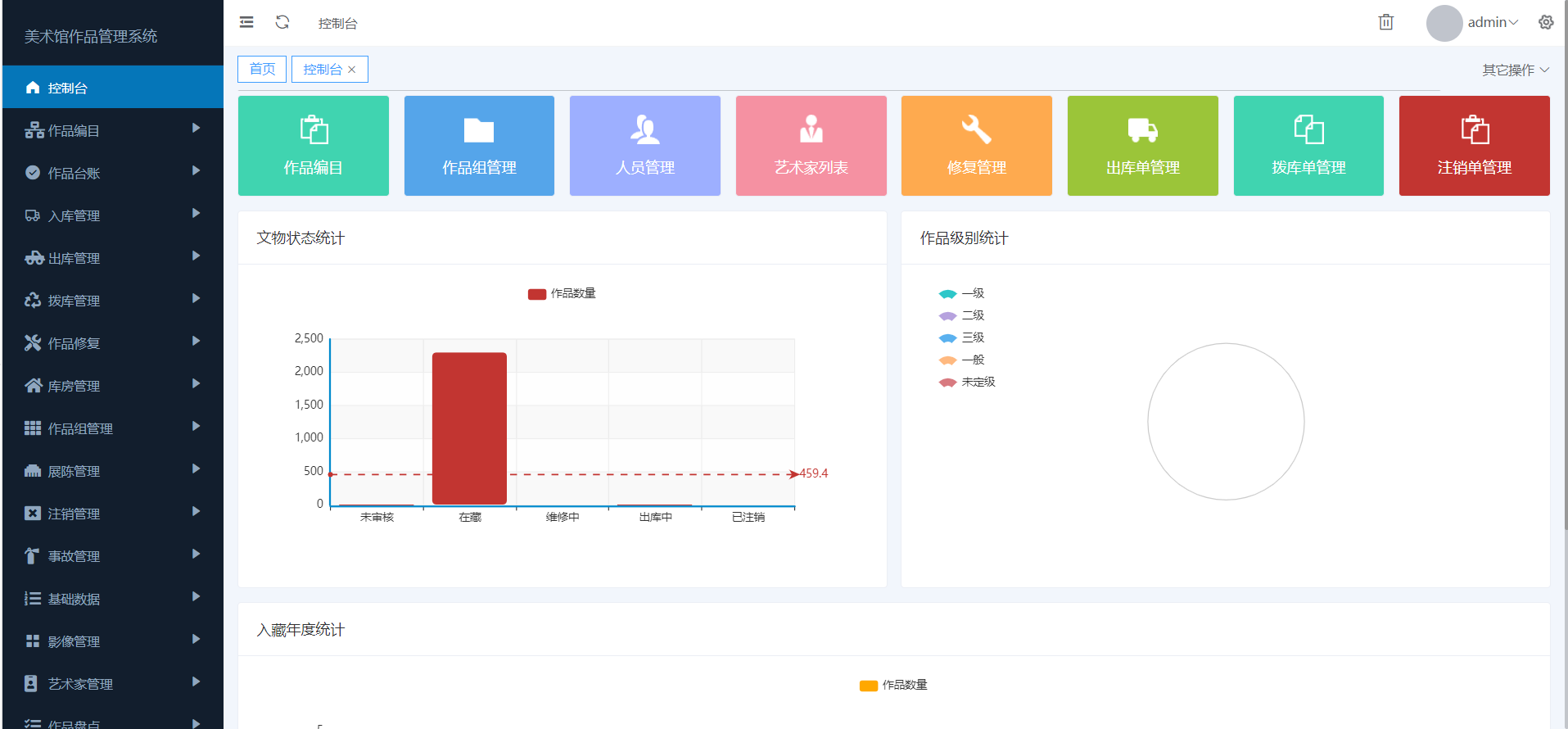Screen dimensions: 1568x729
Task: Click the 已注销 axis label
Action: click(748, 517)
